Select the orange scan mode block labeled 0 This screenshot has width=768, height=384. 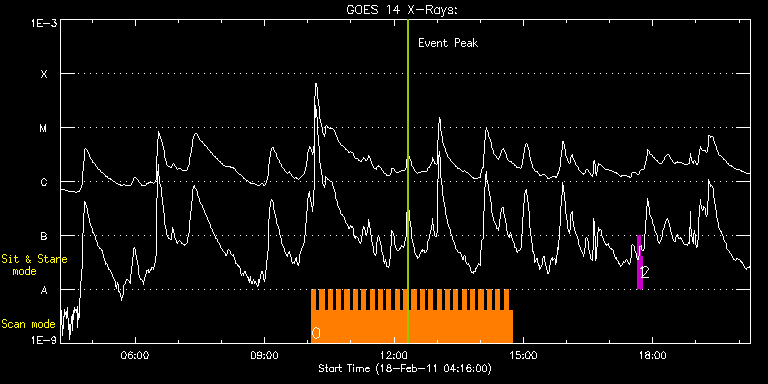412,316
